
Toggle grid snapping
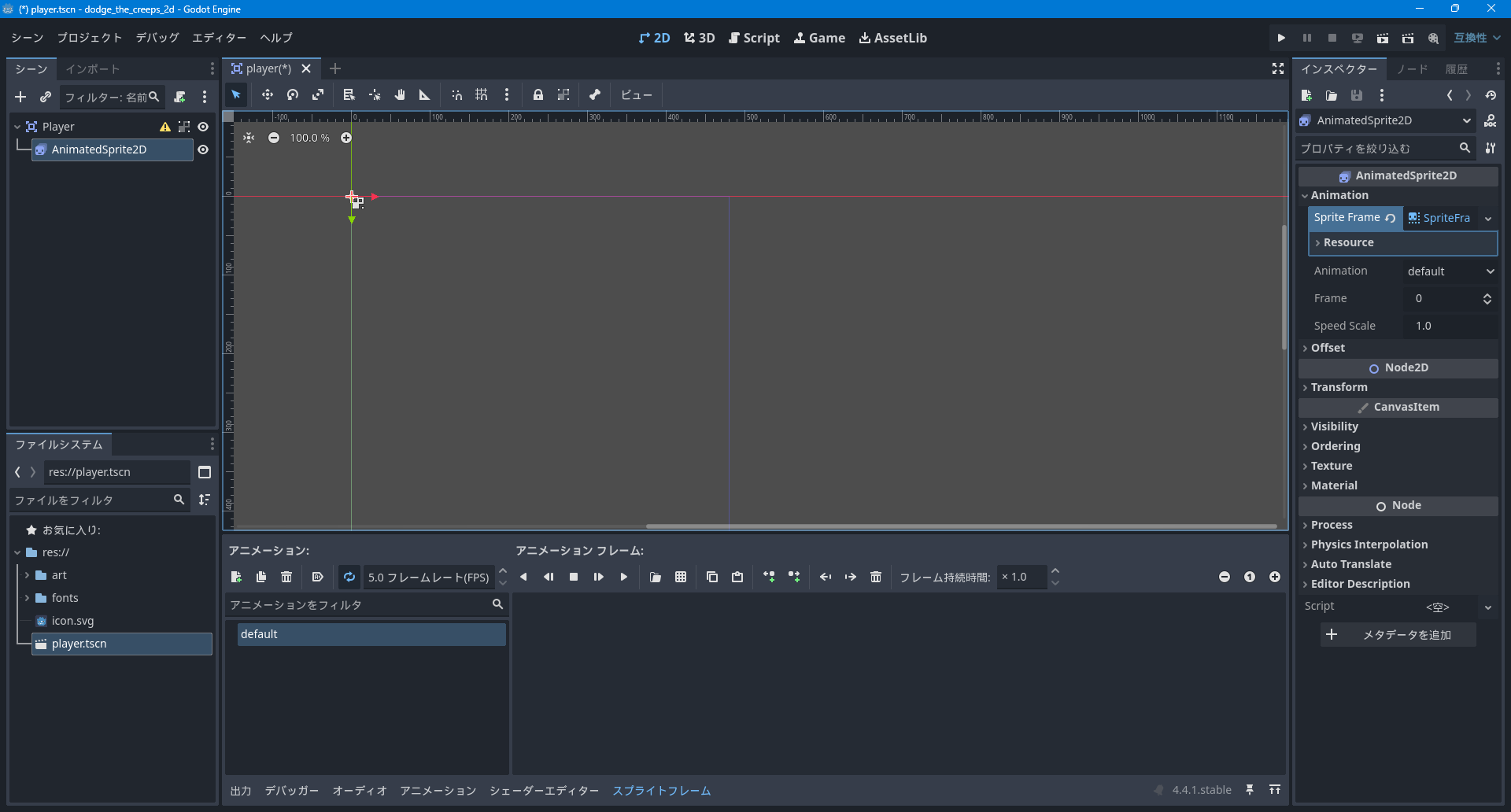pos(482,95)
